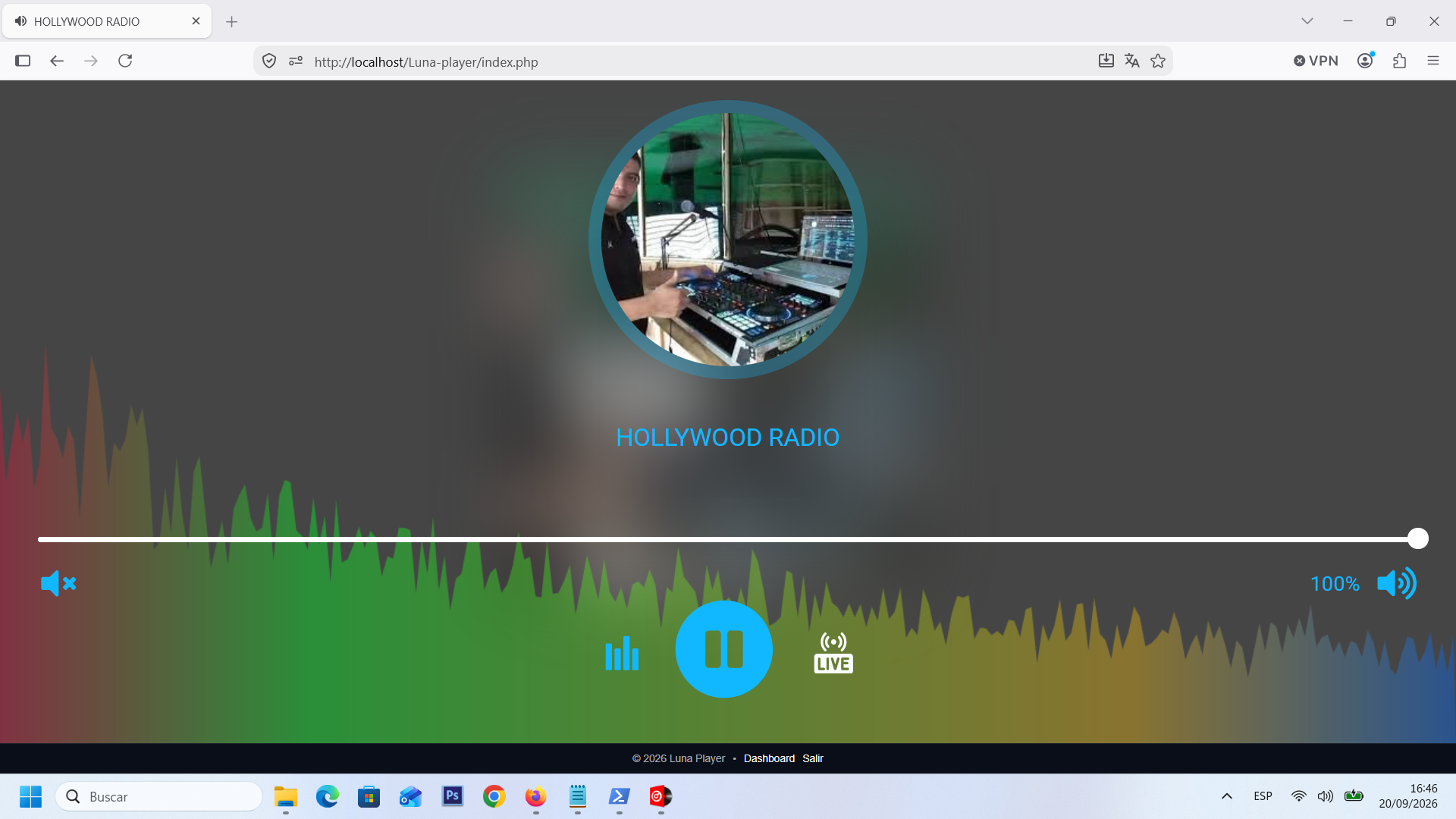
Task: Click the battery status tray icon
Action: (x=1354, y=796)
